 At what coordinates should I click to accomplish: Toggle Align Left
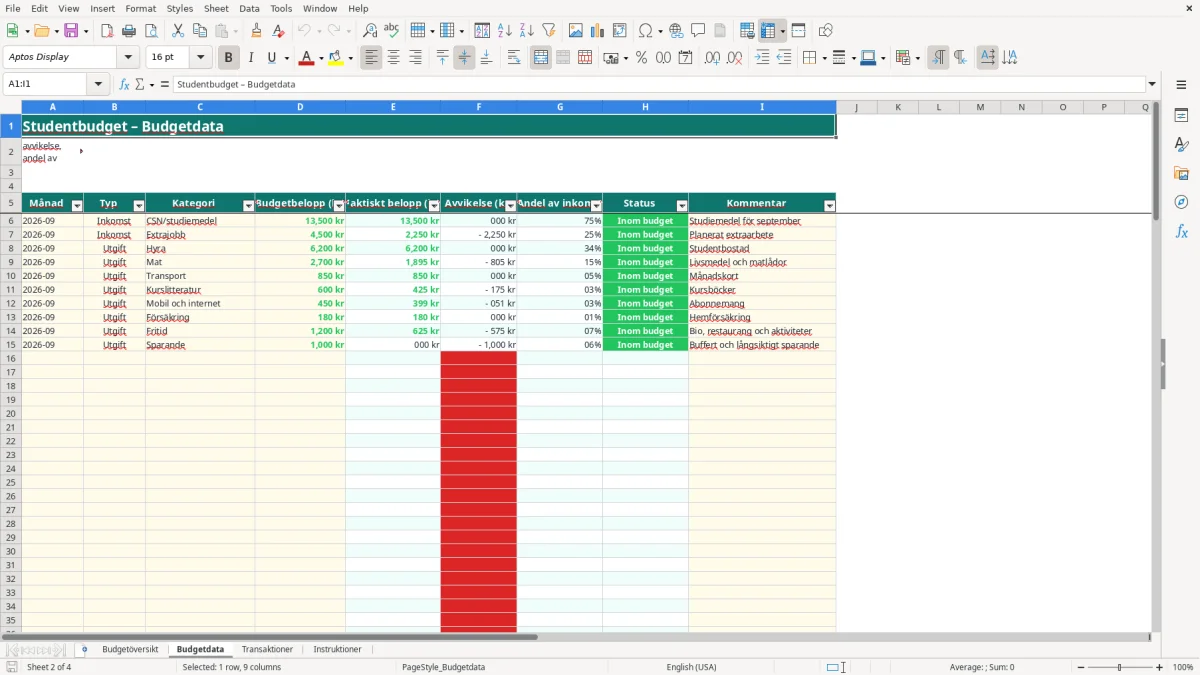(372, 58)
